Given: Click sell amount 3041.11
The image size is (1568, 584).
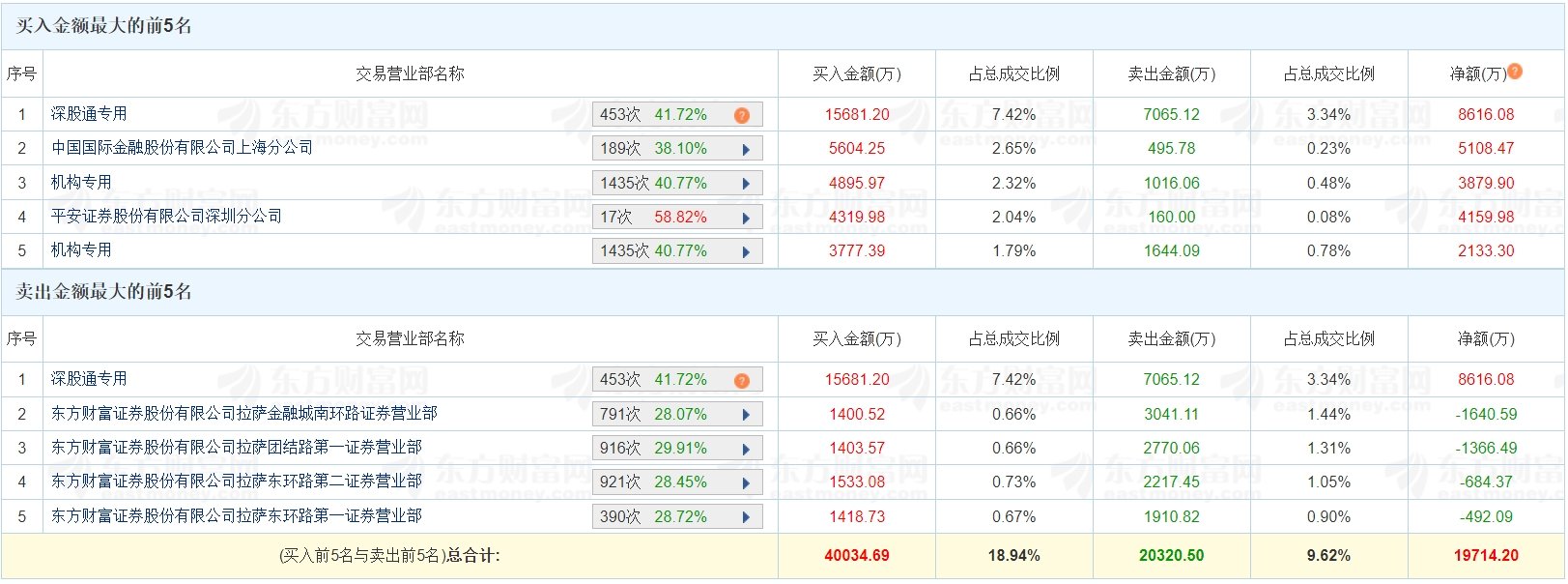Looking at the screenshot, I should coord(1172,414).
